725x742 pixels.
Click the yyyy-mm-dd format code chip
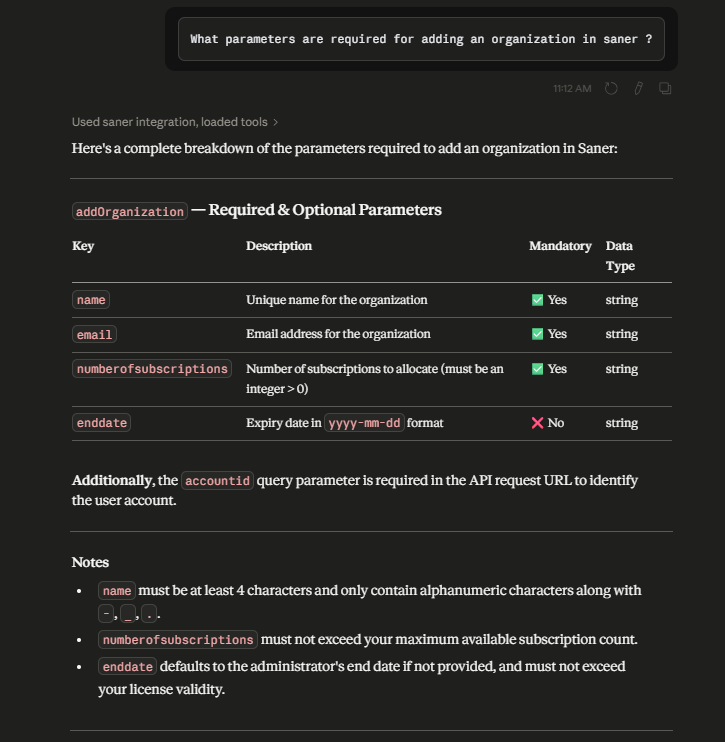(364, 423)
